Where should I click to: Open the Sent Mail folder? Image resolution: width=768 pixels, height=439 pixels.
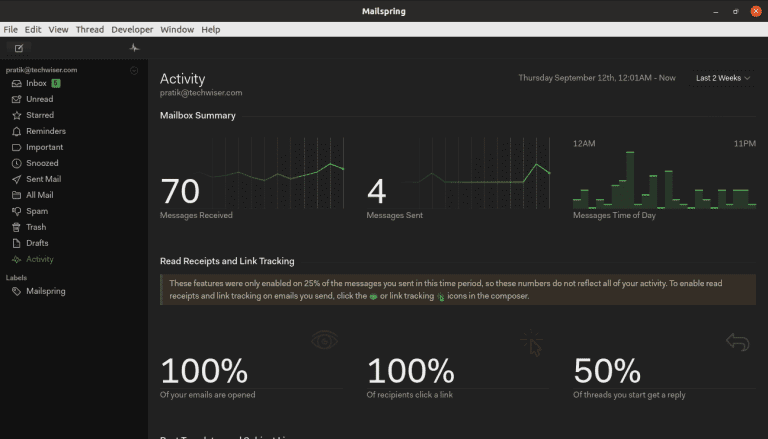click(x=43, y=179)
